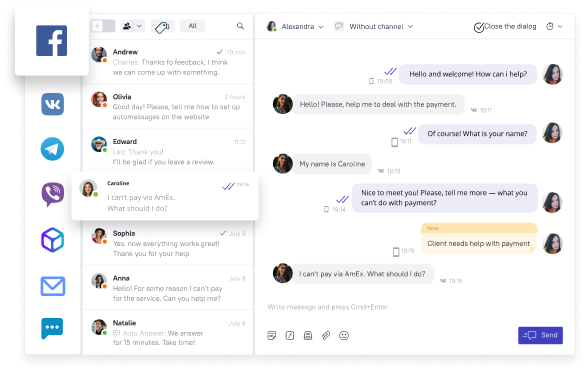Open the emoji picker smiley icon

[x=344, y=336]
